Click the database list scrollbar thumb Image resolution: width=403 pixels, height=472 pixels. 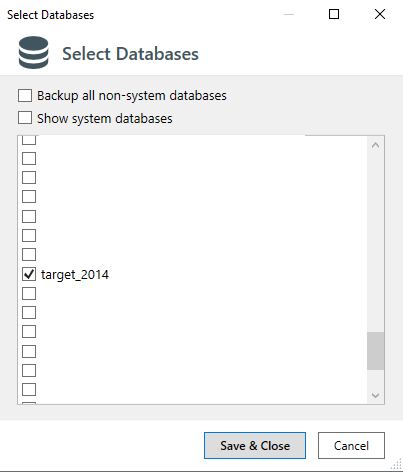375,351
